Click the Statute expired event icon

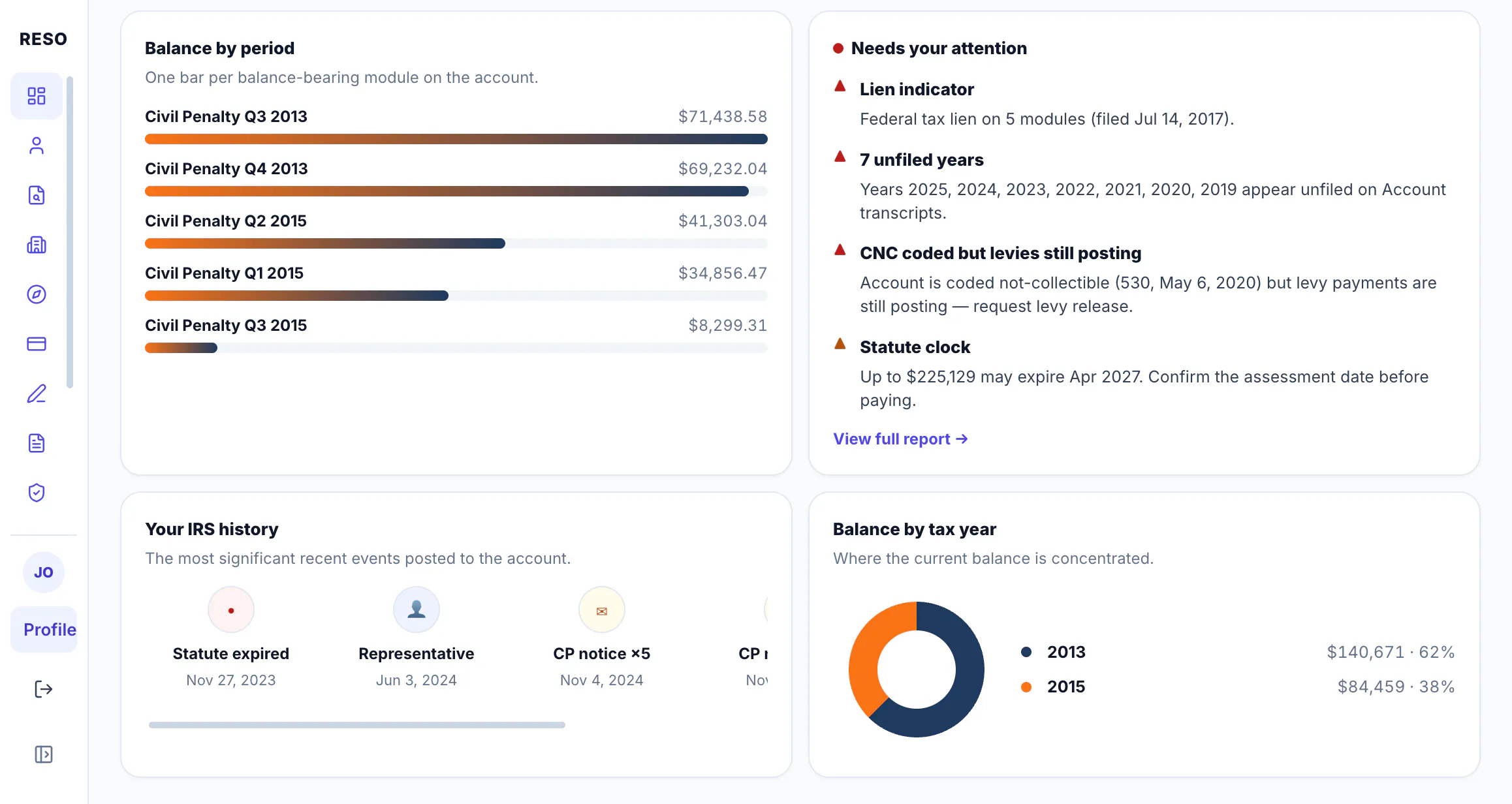click(231, 610)
